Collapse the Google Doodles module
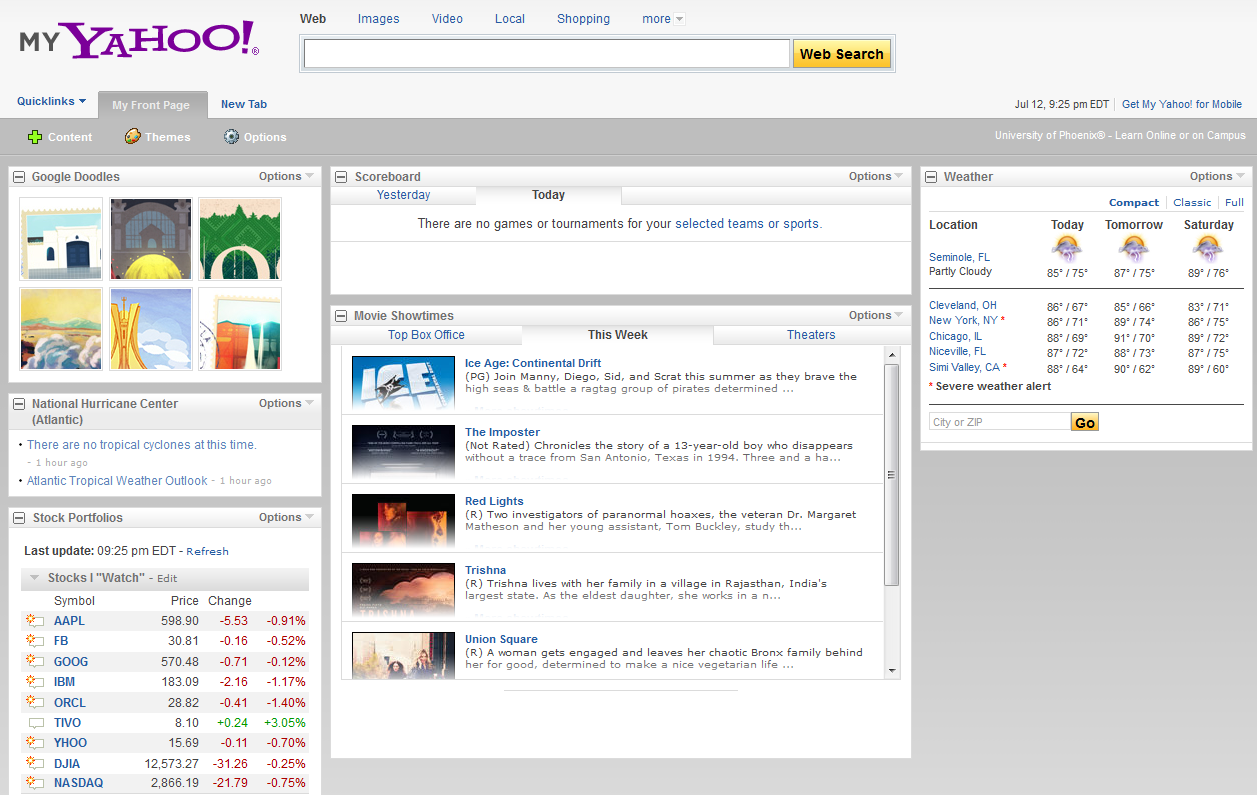 [19, 177]
